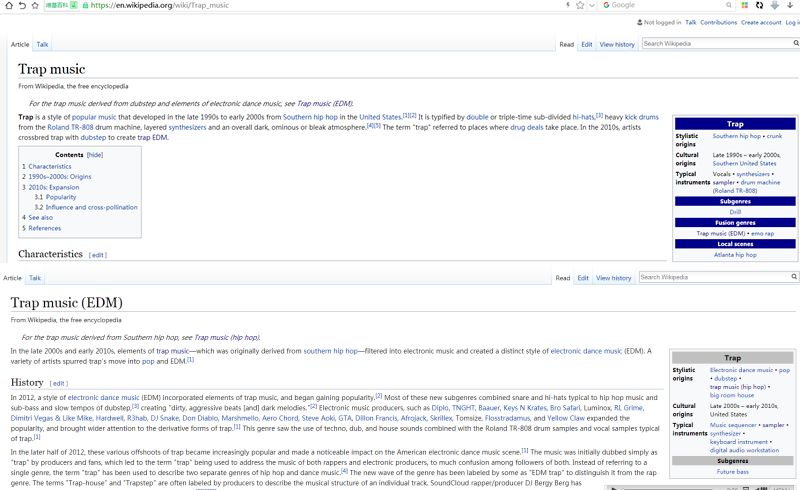Follow the popular music link in intro
The height and width of the screenshot is (490, 800).
[94, 117]
